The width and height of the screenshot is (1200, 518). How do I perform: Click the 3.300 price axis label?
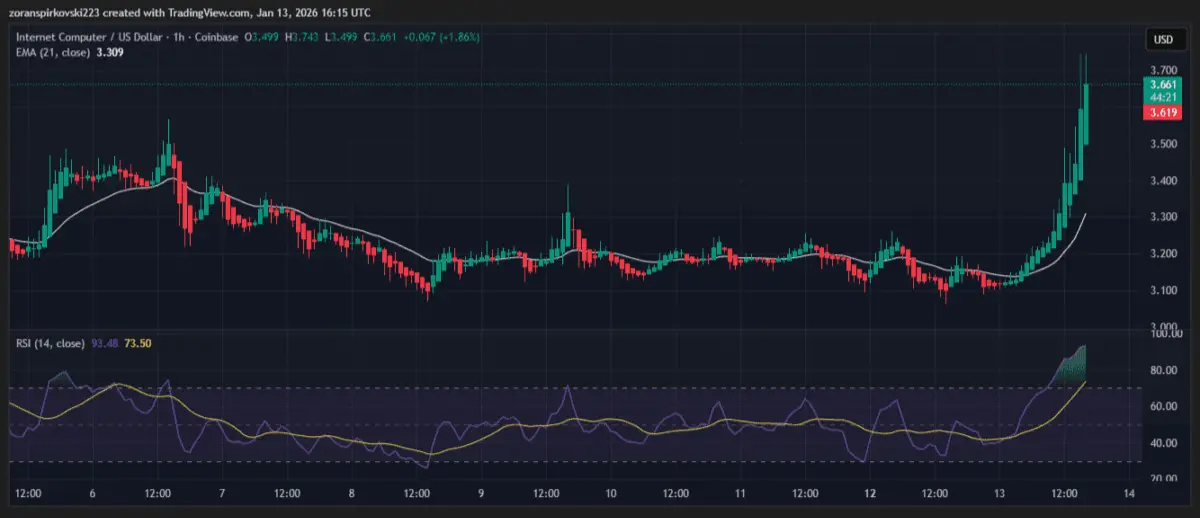[x=1163, y=217]
